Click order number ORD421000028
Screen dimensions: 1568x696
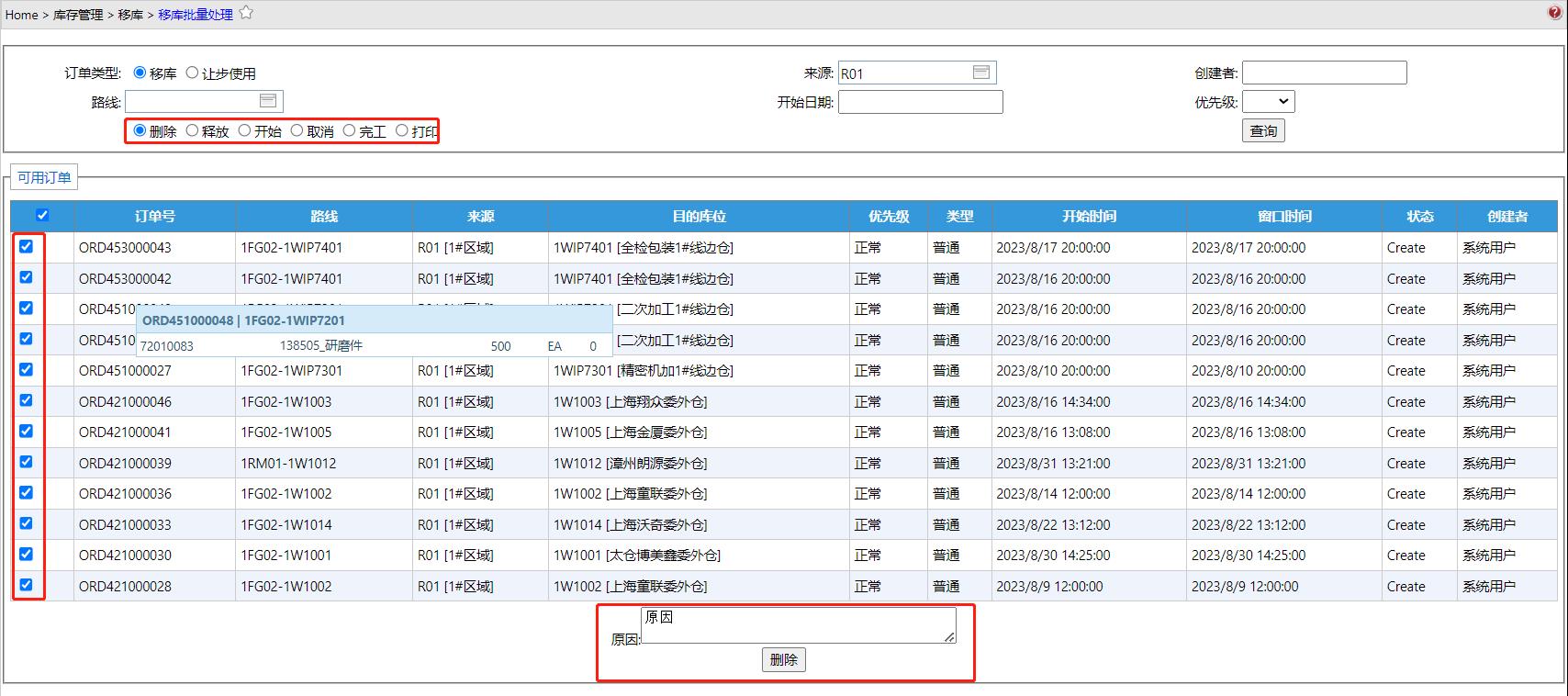125,587
